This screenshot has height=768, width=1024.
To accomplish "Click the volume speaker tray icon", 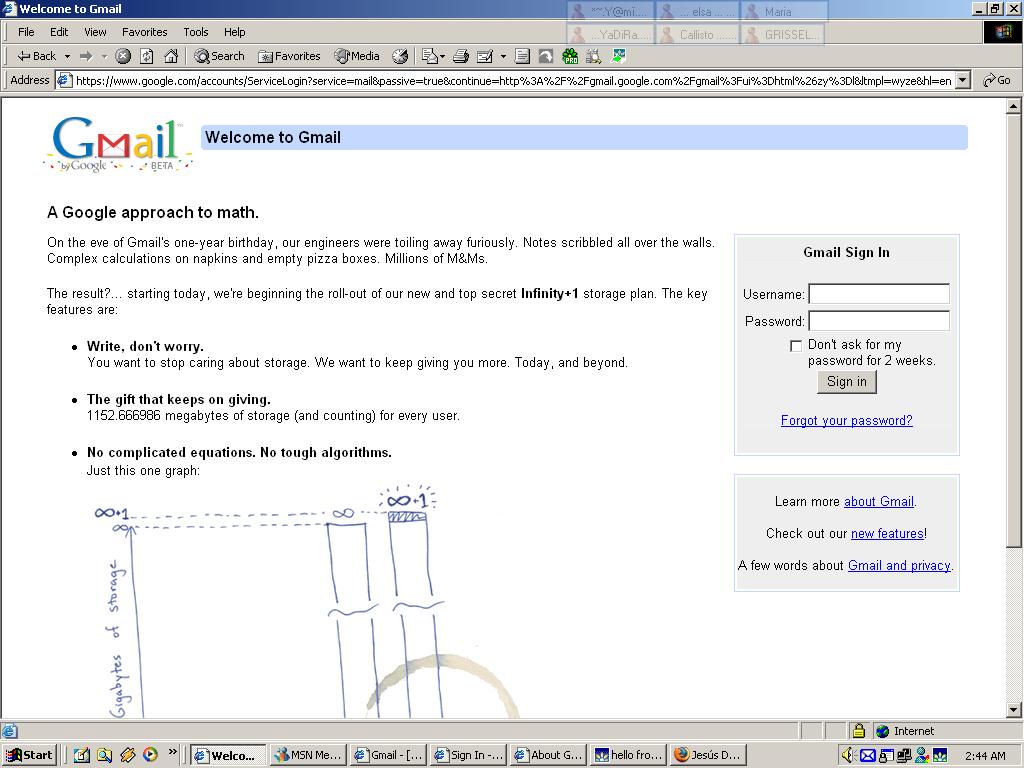I will click(848, 756).
